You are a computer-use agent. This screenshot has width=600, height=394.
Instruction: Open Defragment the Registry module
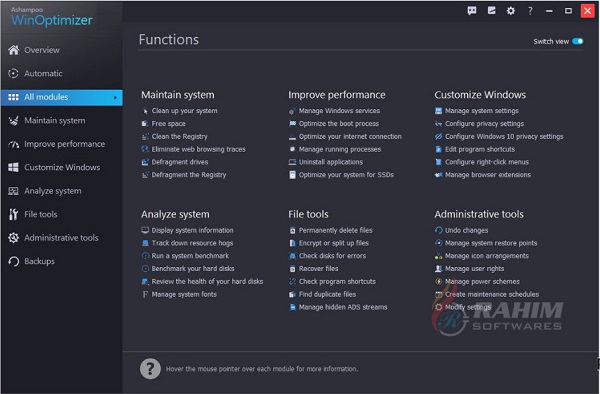pos(189,175)
